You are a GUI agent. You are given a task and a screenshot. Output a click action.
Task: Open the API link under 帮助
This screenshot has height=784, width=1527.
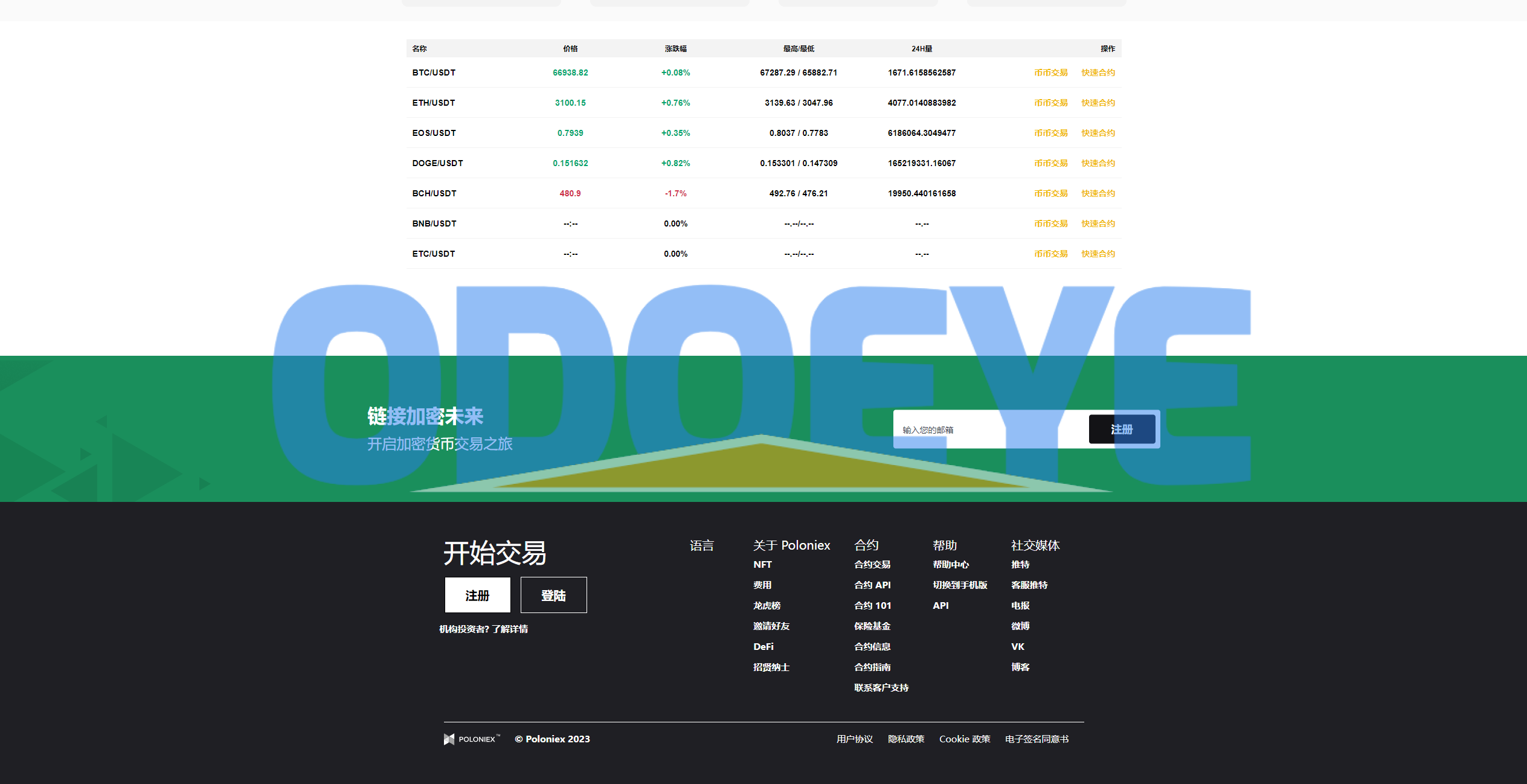(x=940, y=606)
